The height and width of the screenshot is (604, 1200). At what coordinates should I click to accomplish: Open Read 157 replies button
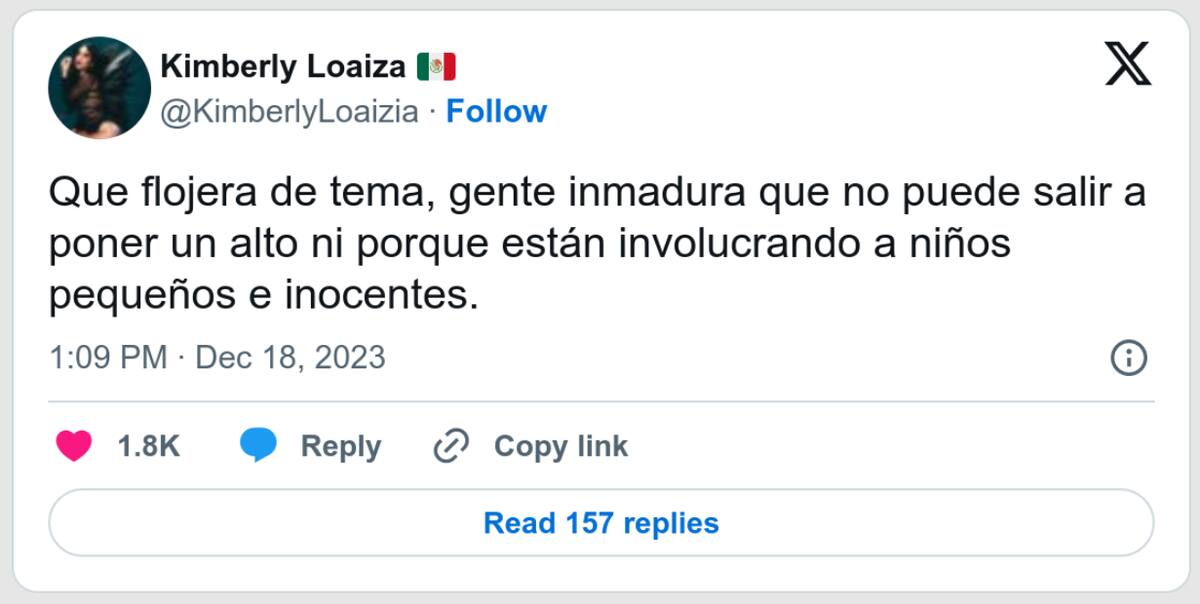tap(601, 522)
